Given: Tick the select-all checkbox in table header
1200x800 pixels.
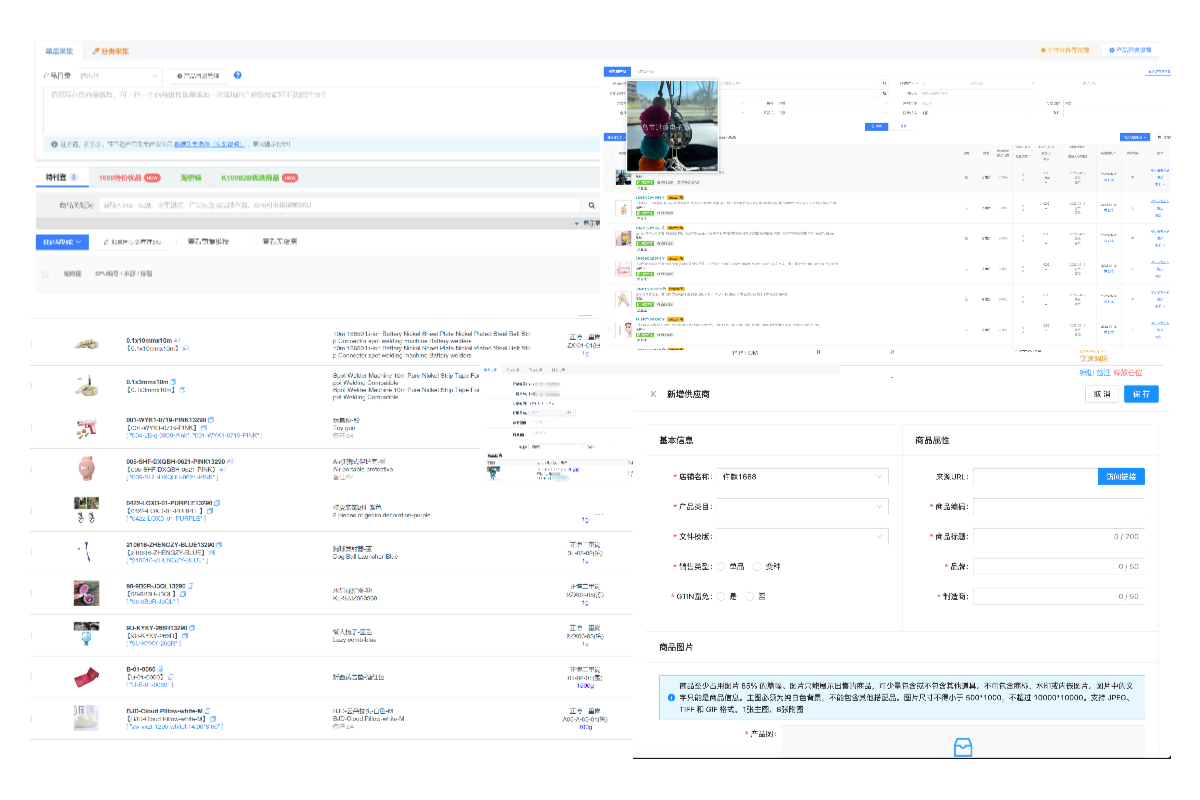Looking at the screenshot, I should click(45, 273).
